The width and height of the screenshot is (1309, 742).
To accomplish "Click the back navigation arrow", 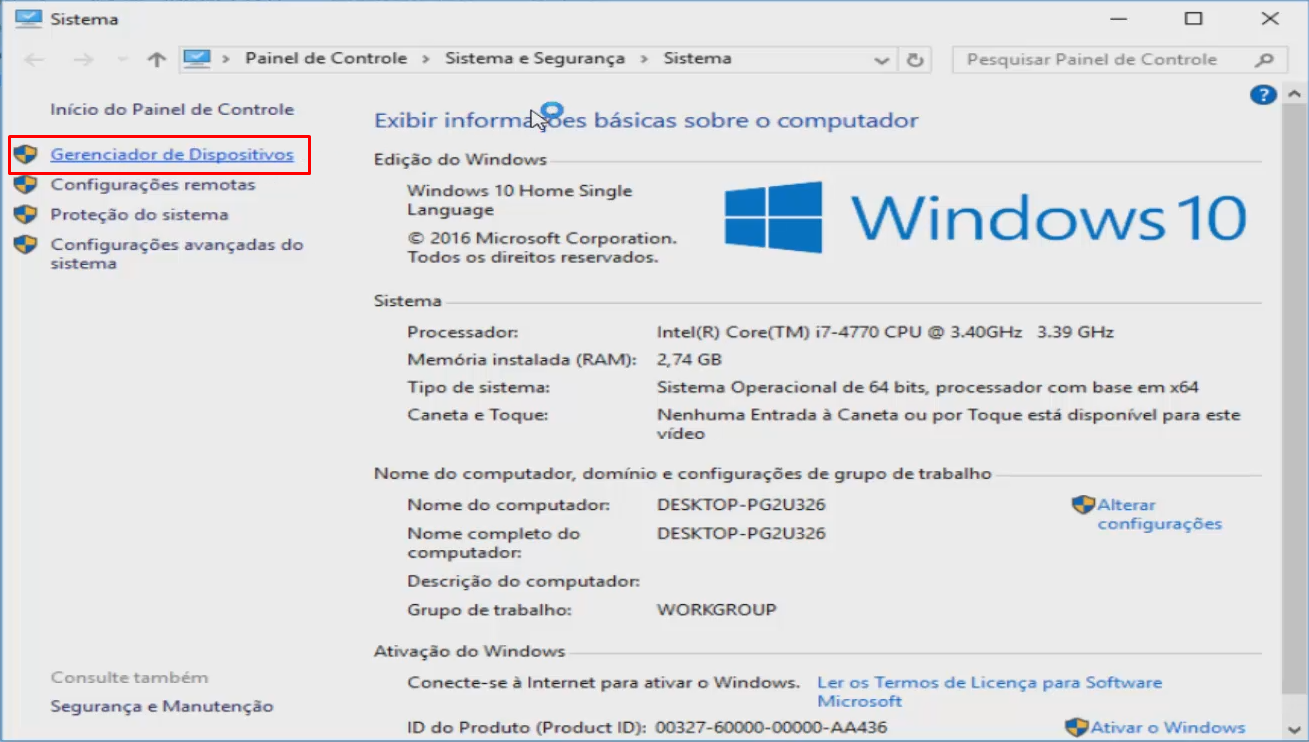I will (34, 60).
